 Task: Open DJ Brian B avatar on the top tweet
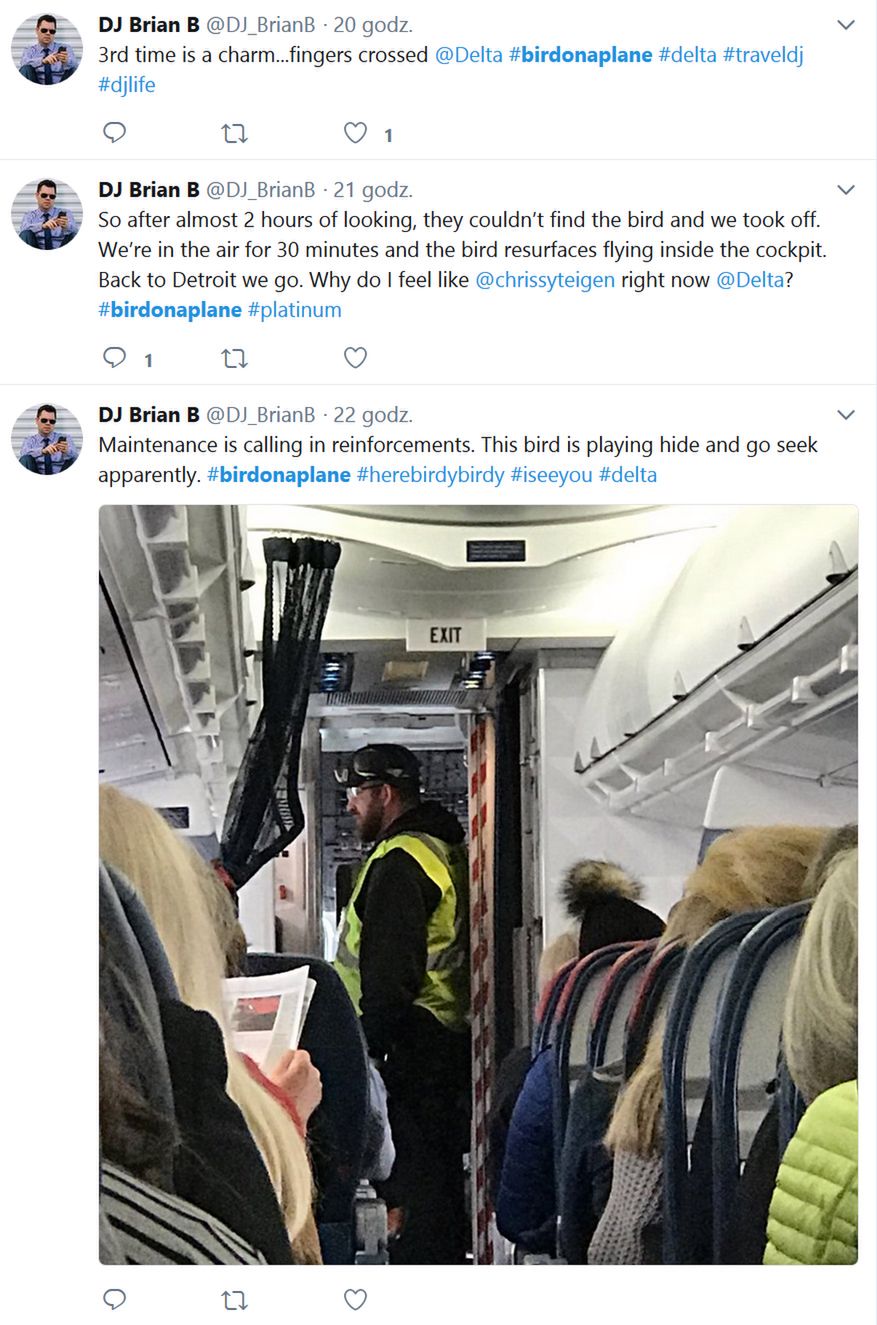point(46,50)
